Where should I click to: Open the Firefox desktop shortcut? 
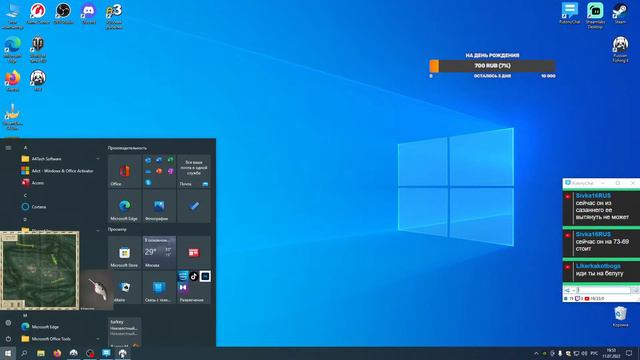pyautogui.click(x=13, y=80)
